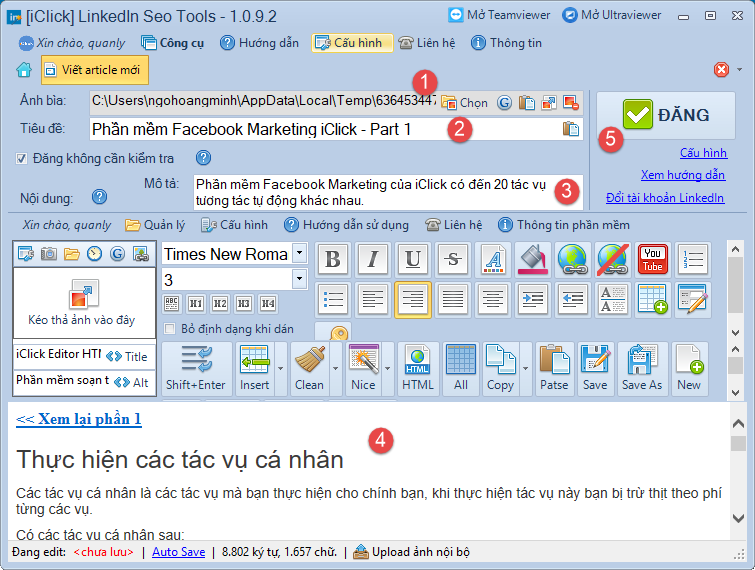Apply Bold formatting in the editor toolbar
The height and width of the screenshot is (570, 755).
point(333,259)
